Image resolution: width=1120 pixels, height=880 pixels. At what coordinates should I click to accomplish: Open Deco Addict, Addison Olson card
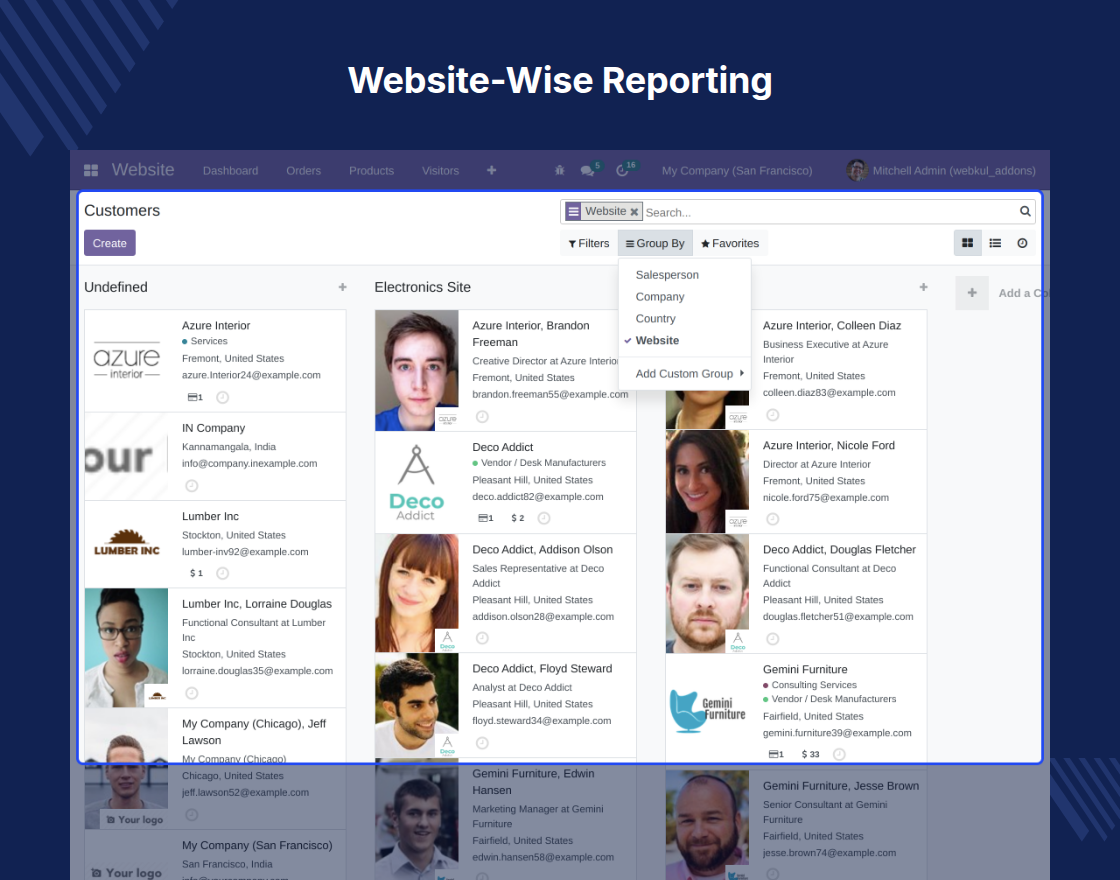point(506,593)
